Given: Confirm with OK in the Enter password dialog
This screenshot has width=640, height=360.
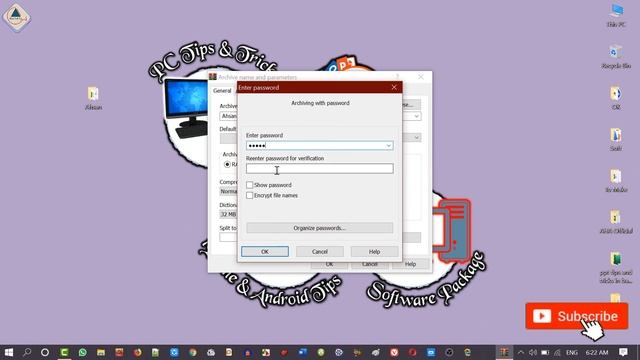Looking at the screenshot, I should (x=264, y=251).
